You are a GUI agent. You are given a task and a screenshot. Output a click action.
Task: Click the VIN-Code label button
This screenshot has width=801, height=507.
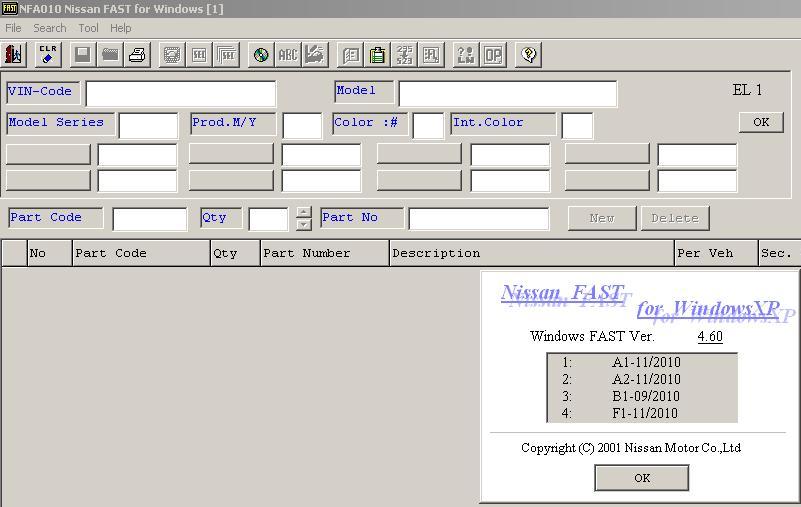pyautogui.click(x=43, y=92)
